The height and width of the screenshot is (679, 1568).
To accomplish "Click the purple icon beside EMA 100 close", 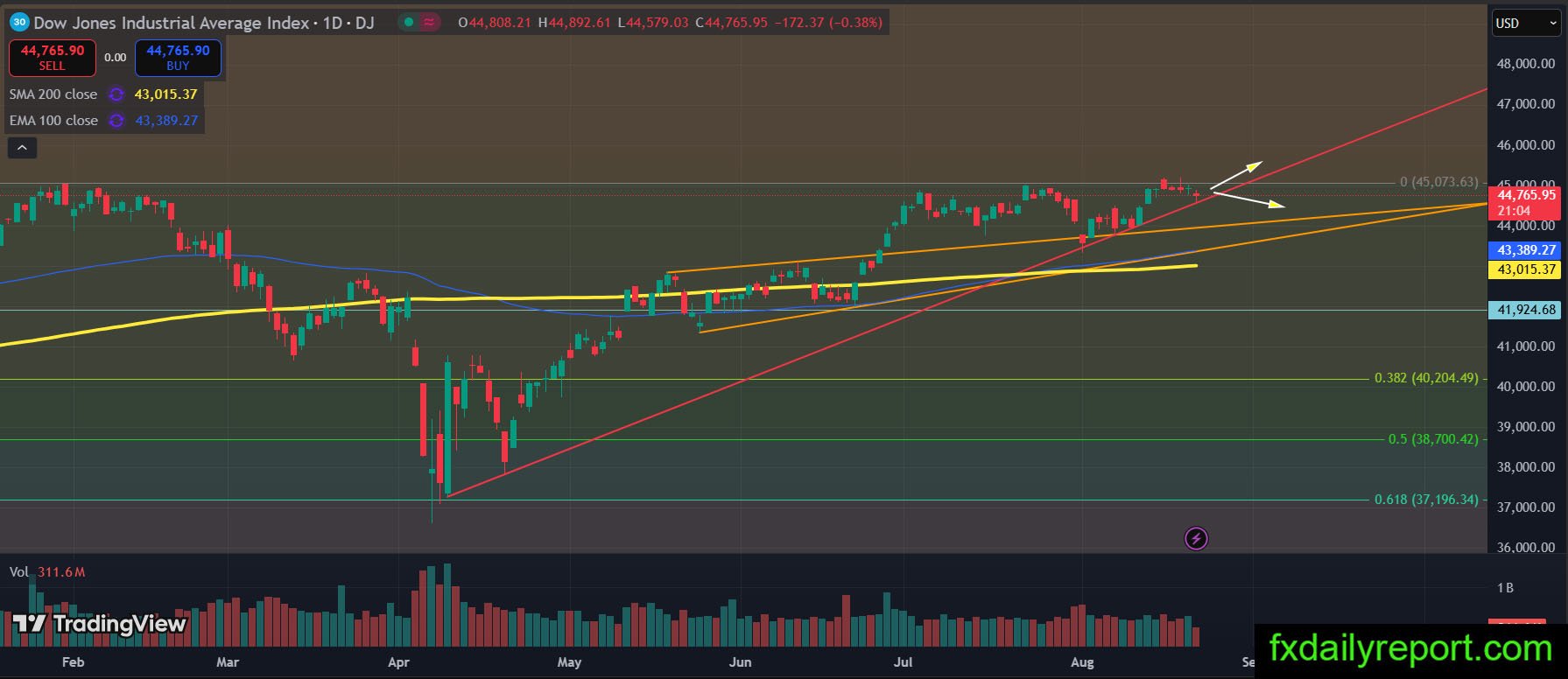I will [116, 121].
